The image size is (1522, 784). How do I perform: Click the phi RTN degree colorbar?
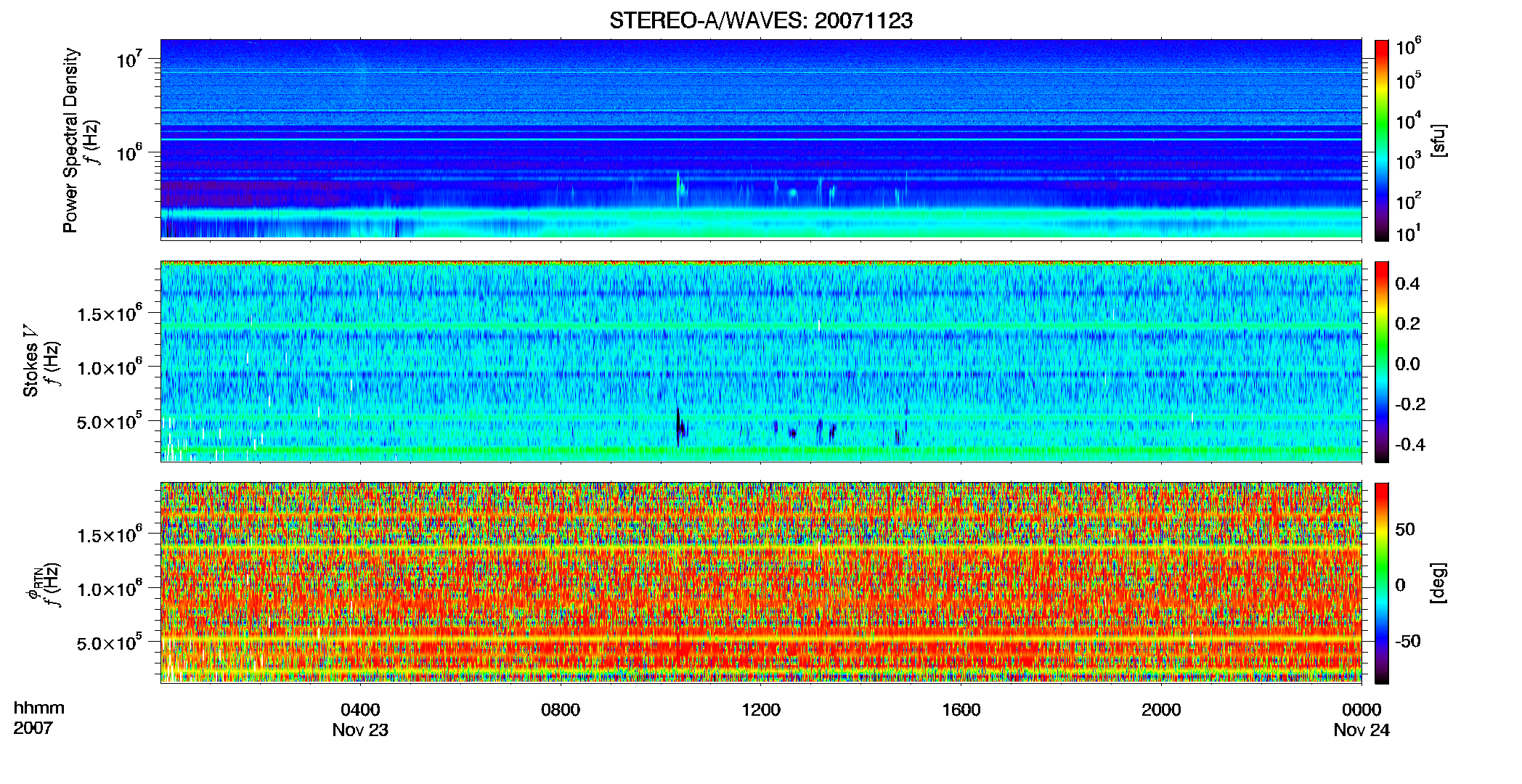tap(1381, 583)
